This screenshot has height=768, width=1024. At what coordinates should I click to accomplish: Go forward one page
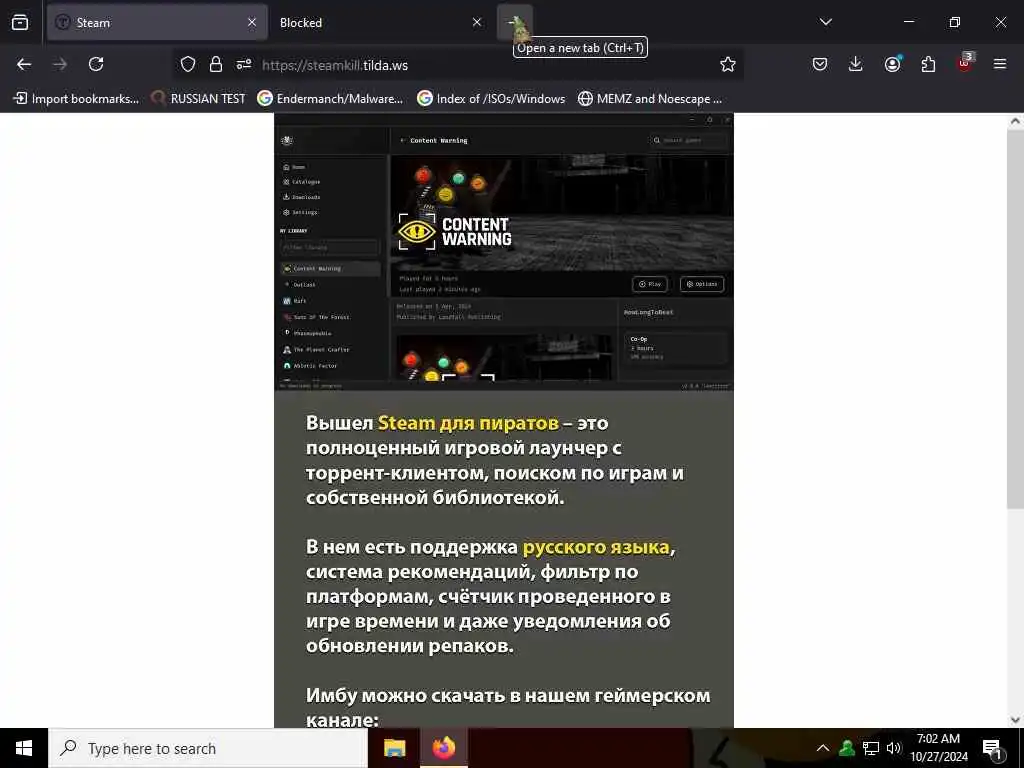(60, 64)
